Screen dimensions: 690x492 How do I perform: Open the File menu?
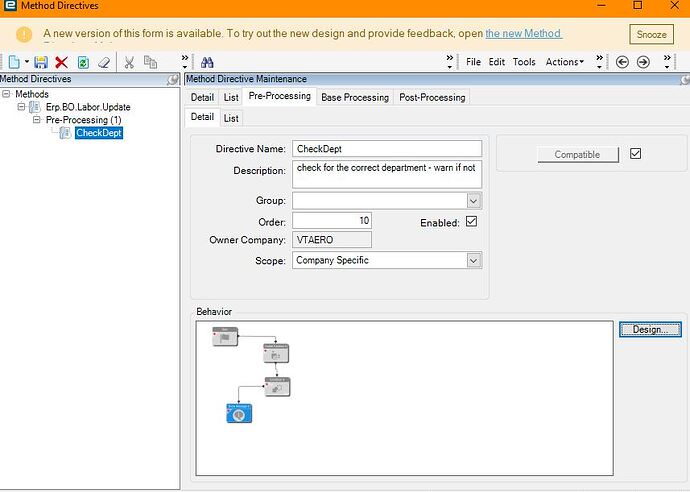click(x=473, y=62)
